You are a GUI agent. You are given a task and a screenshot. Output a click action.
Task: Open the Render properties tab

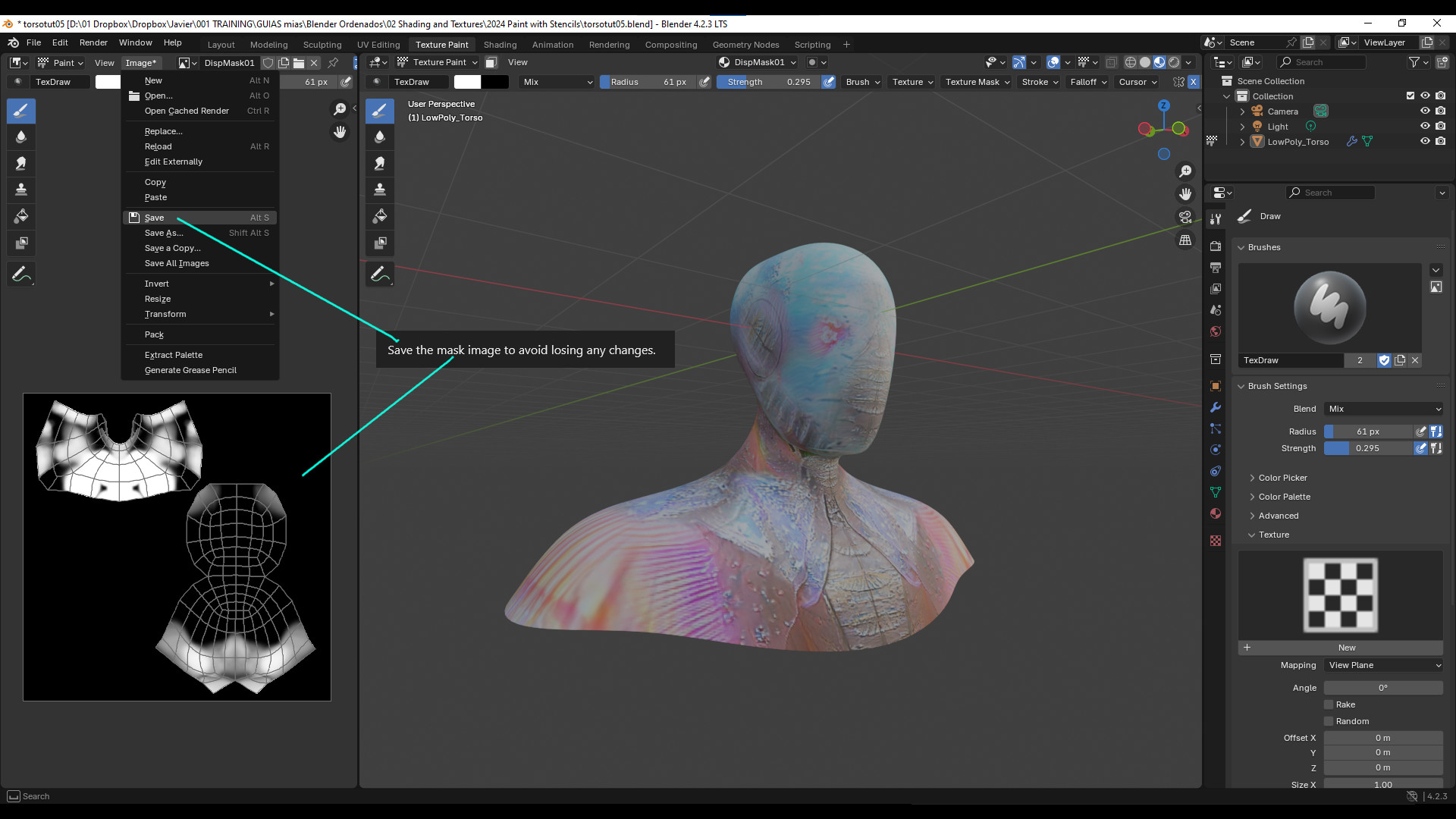1216,246
